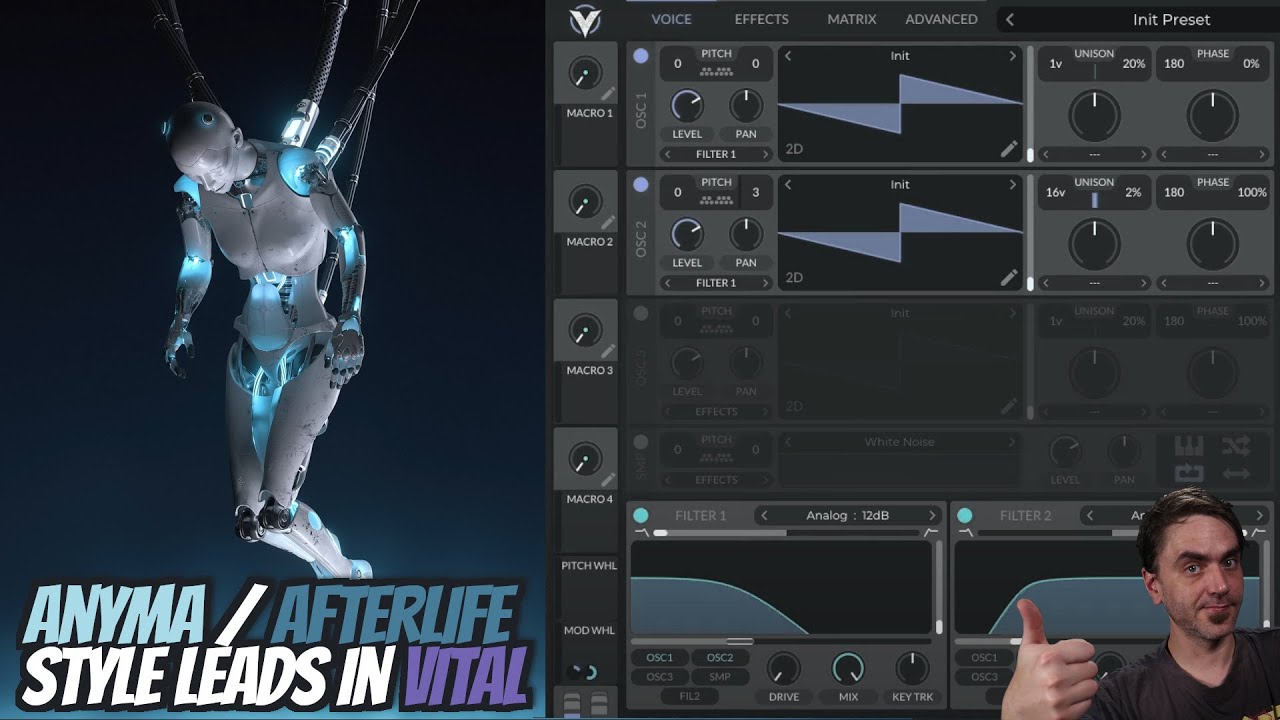Click the Macro 3 knob
The image size is (1280, 720).
point(585,330)
